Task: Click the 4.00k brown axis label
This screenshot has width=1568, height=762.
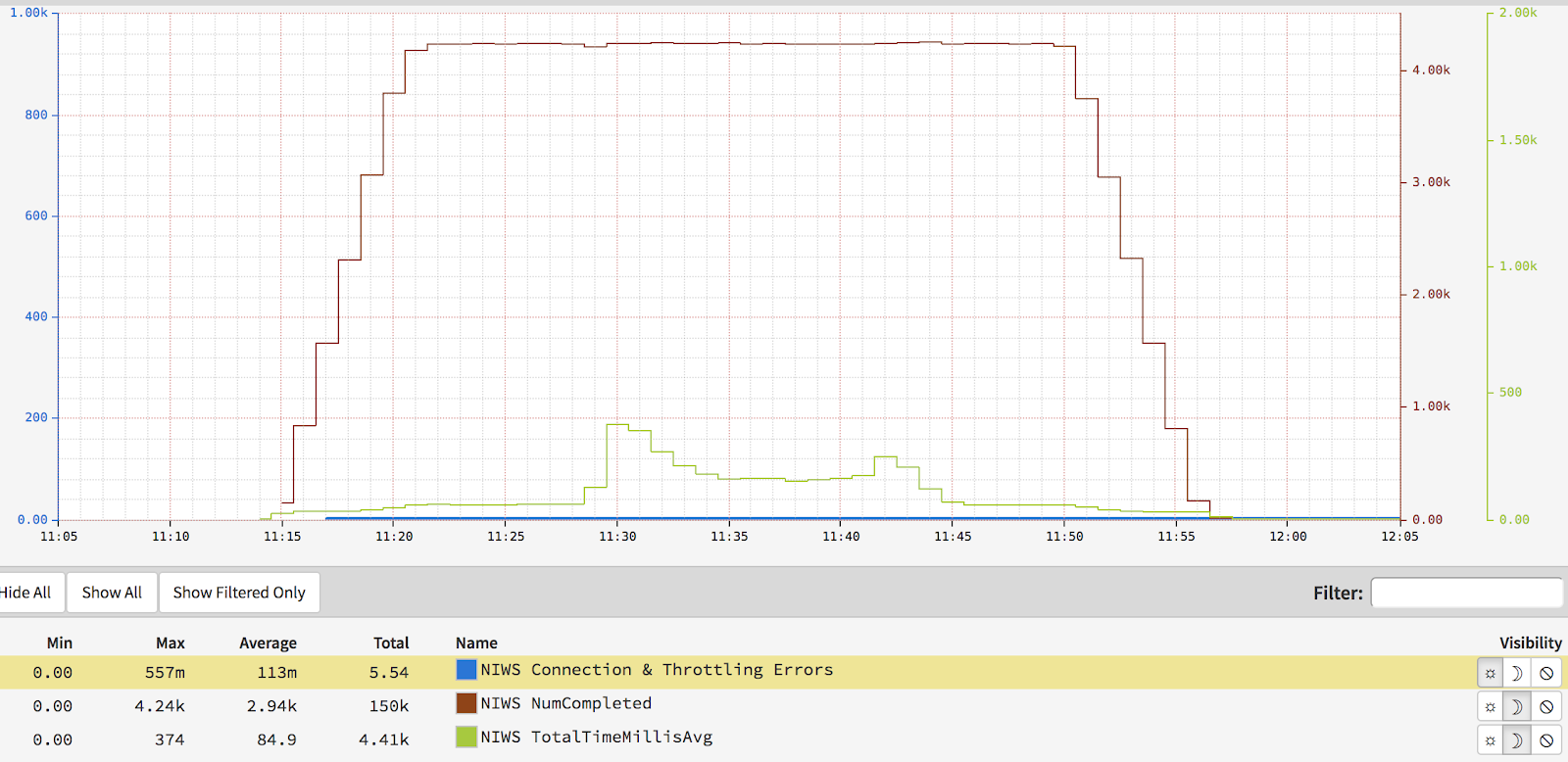Action: coord(1431,71)
